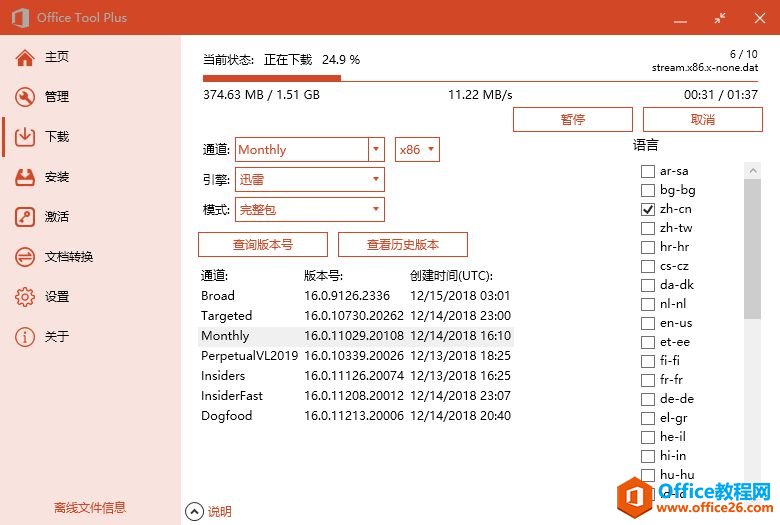Enable the hr-hr language checkbox
Screen dimensions: 780x525
point(648,247)
